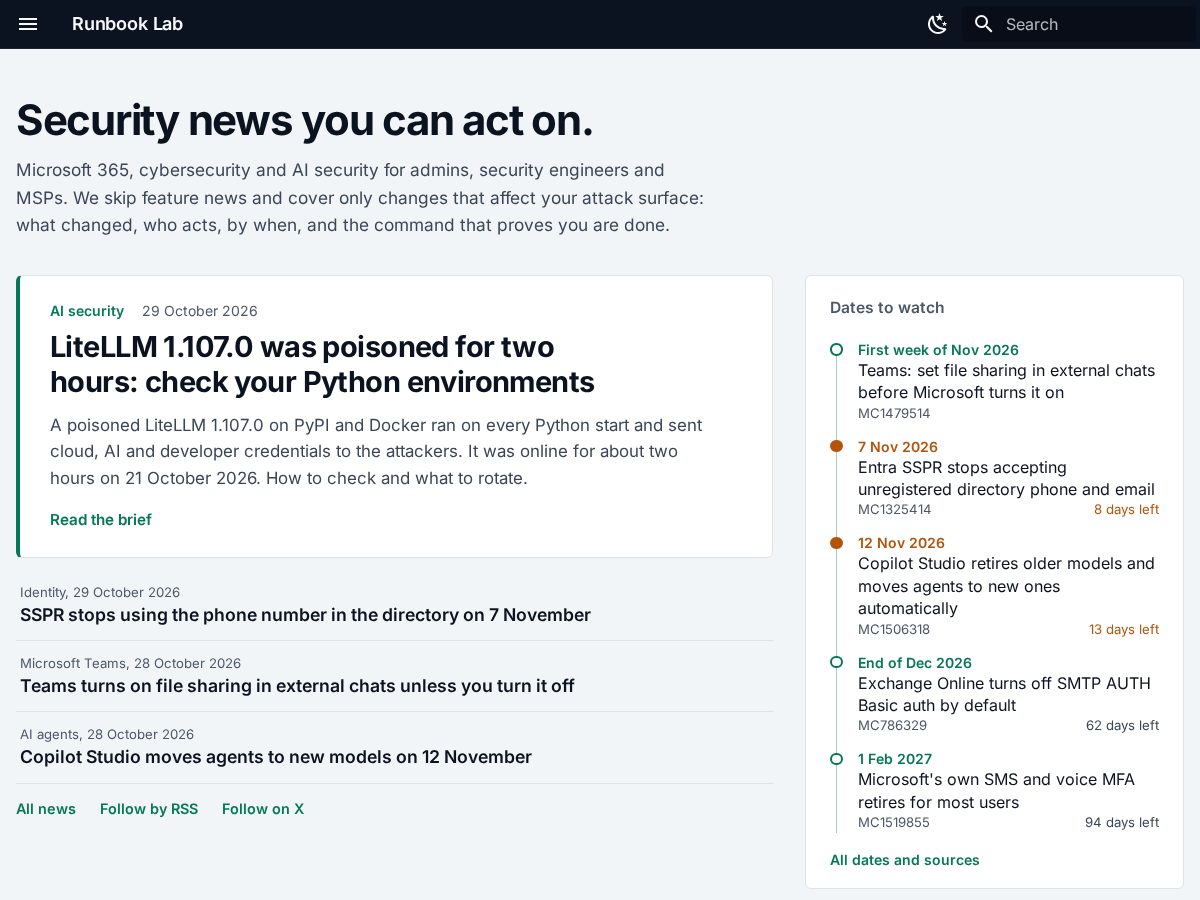Open the LiteLLM 1.107.0 poisoned headline
The width and height of the screenshot is (1200, 900).
pyautogui.click(x=322, y=364)
